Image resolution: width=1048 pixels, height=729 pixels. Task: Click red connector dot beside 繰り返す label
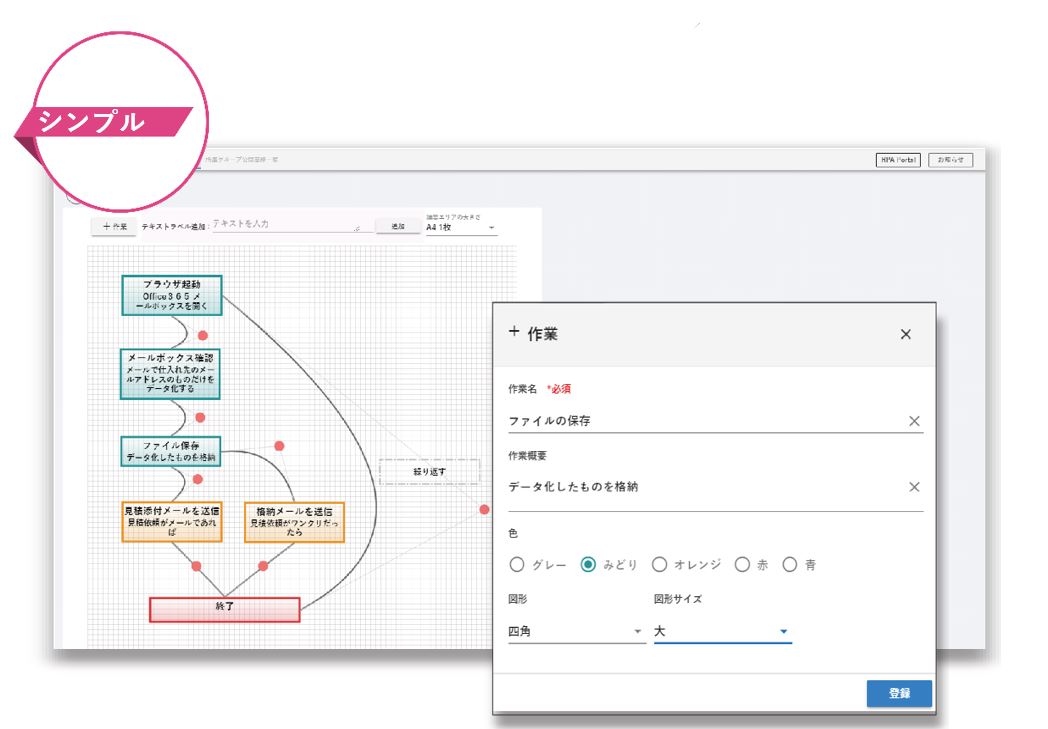[x=484, y=509]
